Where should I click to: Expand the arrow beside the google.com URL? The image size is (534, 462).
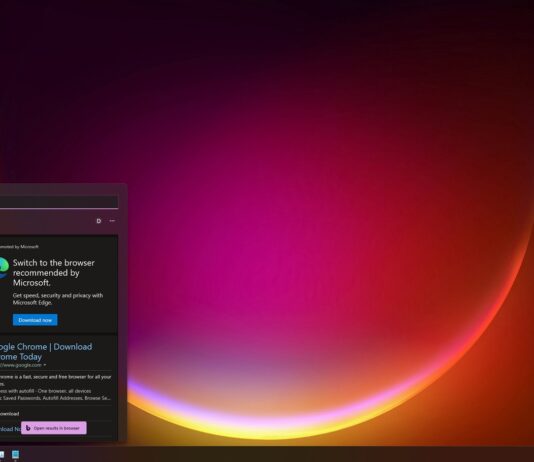point(45,365)
